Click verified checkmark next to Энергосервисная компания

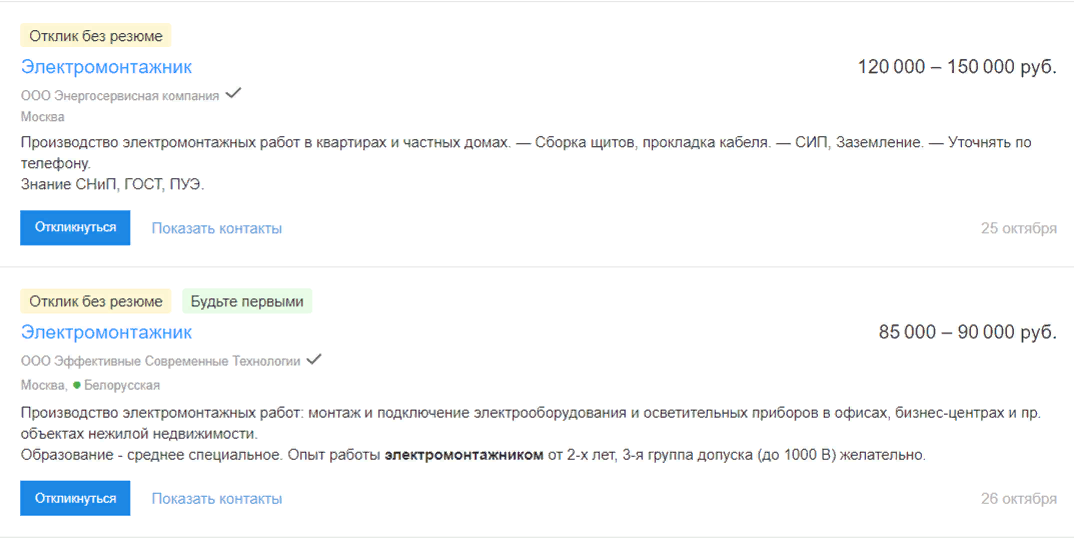[233, 94]
